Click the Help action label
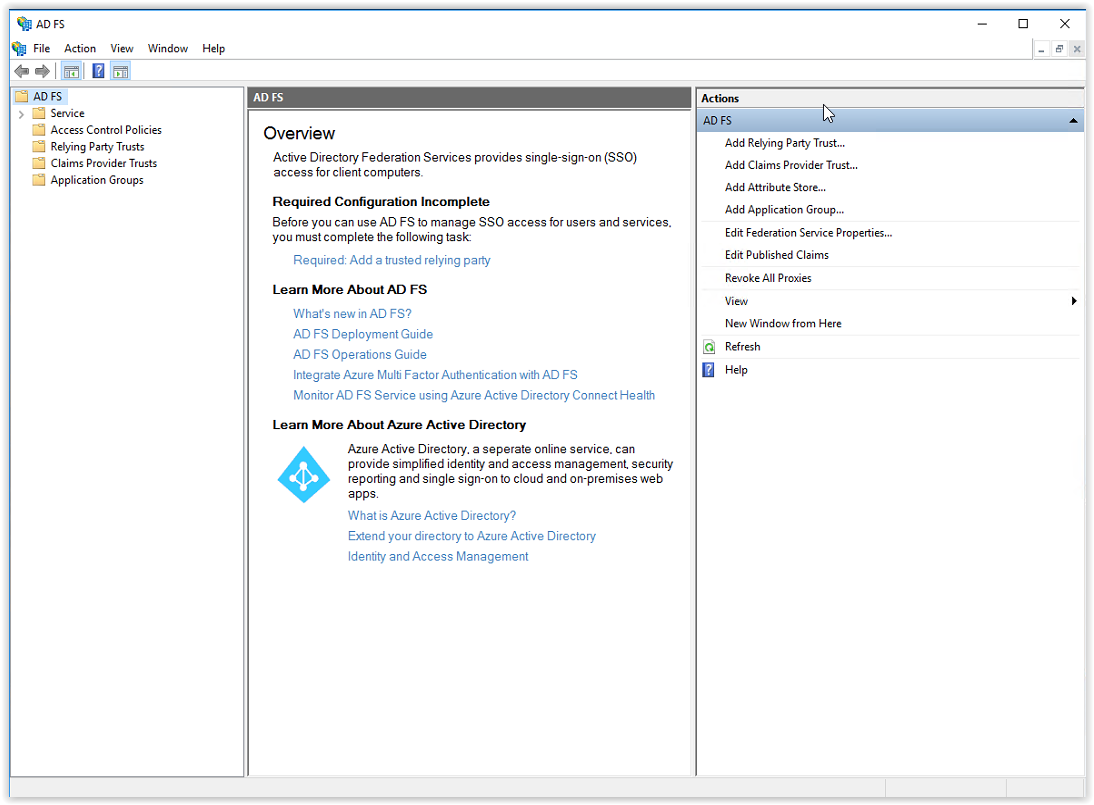Image resolution: width=1094 pixels, height=805 pixels. [x=736, y=370]
